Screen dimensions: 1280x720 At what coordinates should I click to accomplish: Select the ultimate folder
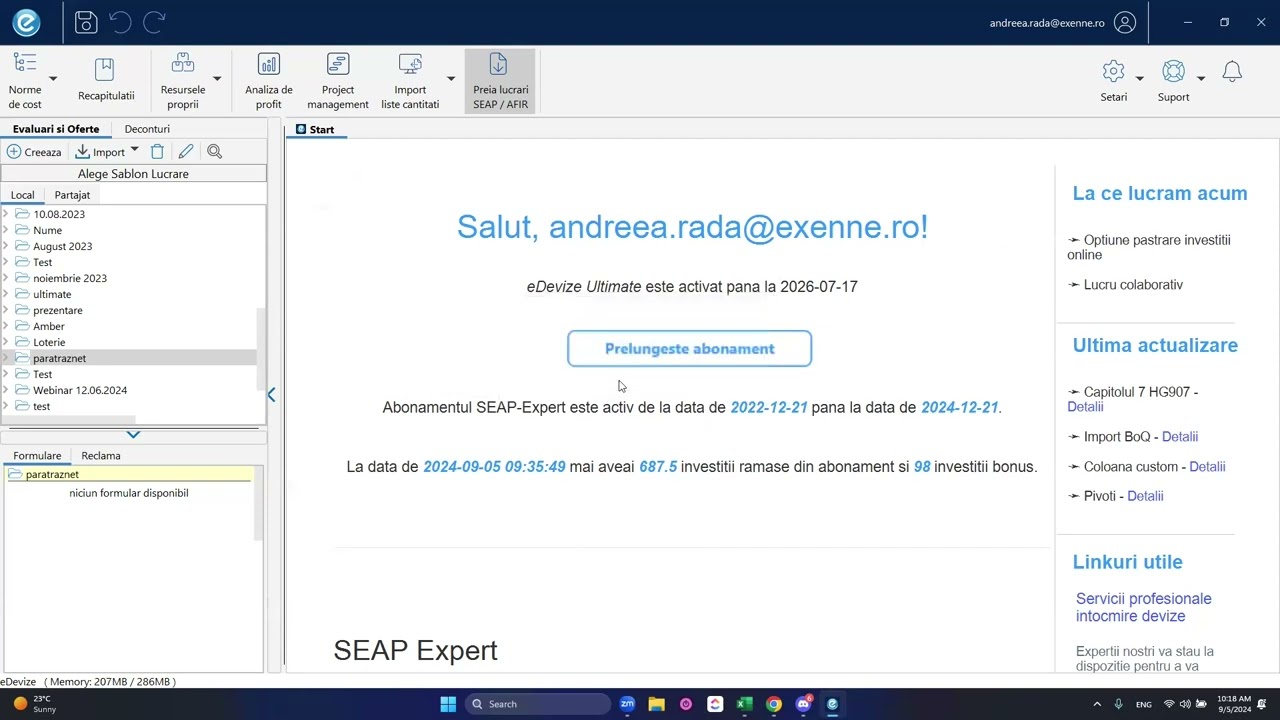52,294
